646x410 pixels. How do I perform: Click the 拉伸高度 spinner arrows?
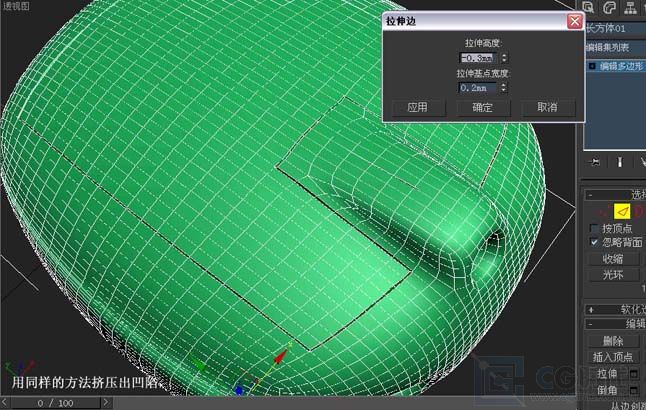[504, 58]
